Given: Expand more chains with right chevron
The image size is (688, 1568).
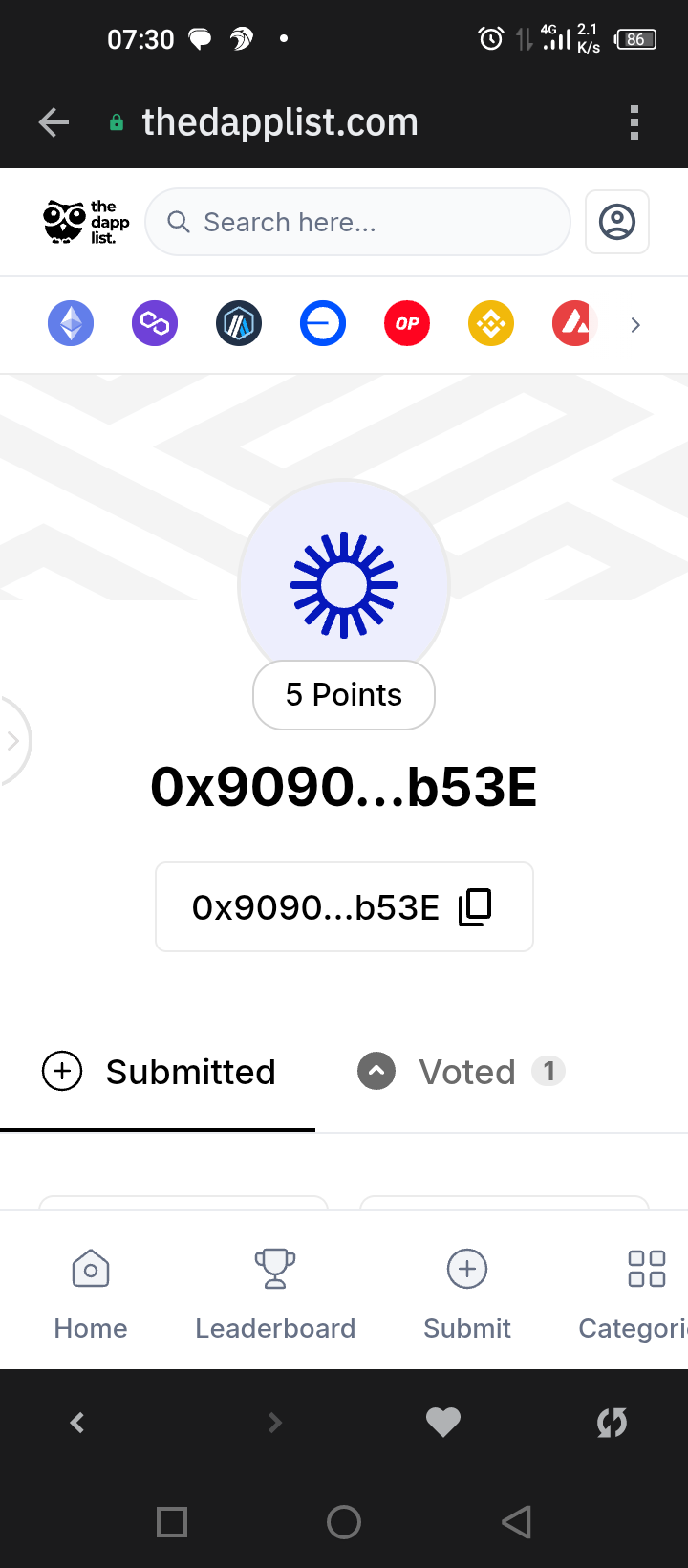Looking at the screenshot, I should click(635, 325).
